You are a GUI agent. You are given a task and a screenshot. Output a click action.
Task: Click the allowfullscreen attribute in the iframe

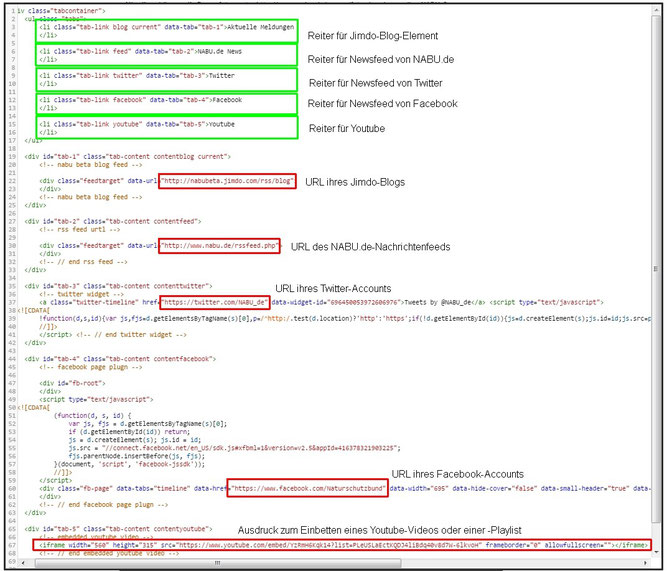578,545
